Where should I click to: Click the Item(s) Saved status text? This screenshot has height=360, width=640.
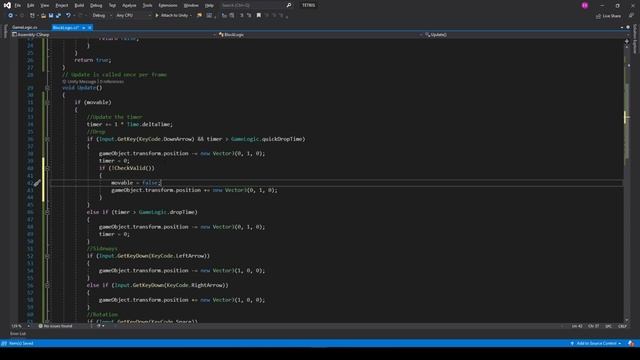click(21, 343)
